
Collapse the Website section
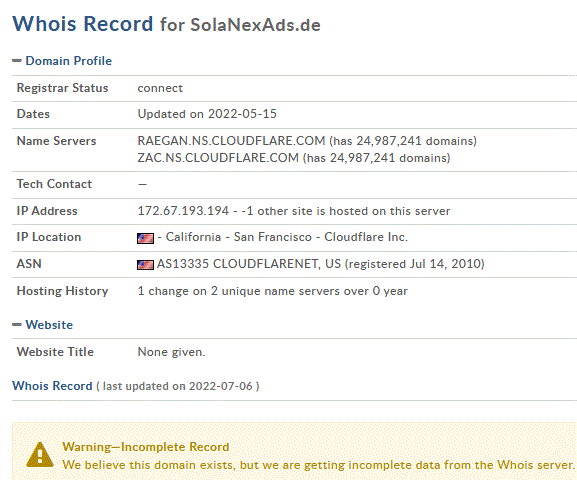tap(42, 325)
